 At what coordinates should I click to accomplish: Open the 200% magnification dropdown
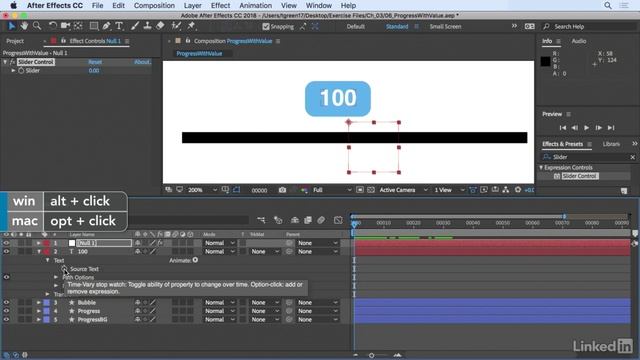click(x=202, y=190)
